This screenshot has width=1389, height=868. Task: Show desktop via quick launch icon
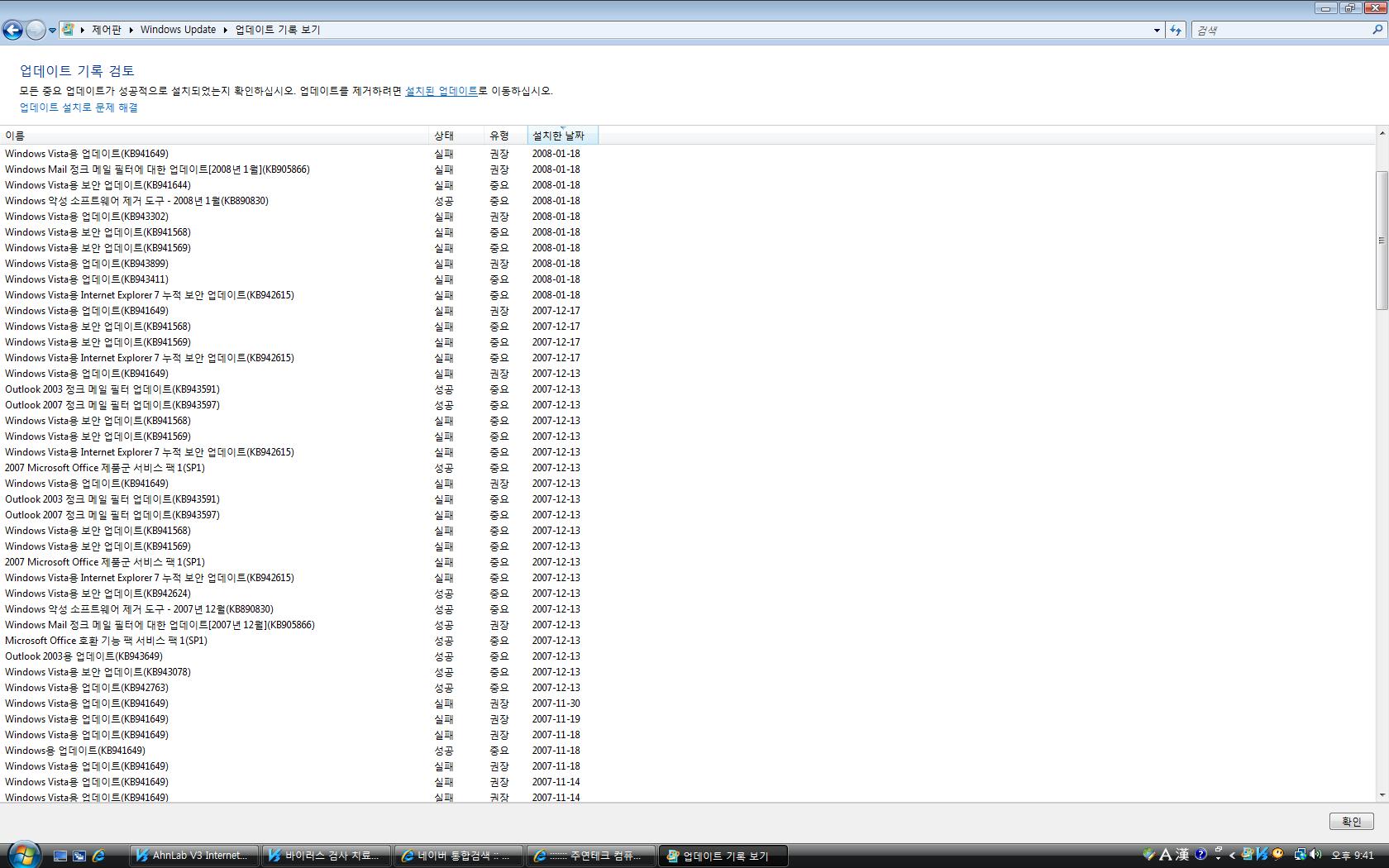(60, 856)
